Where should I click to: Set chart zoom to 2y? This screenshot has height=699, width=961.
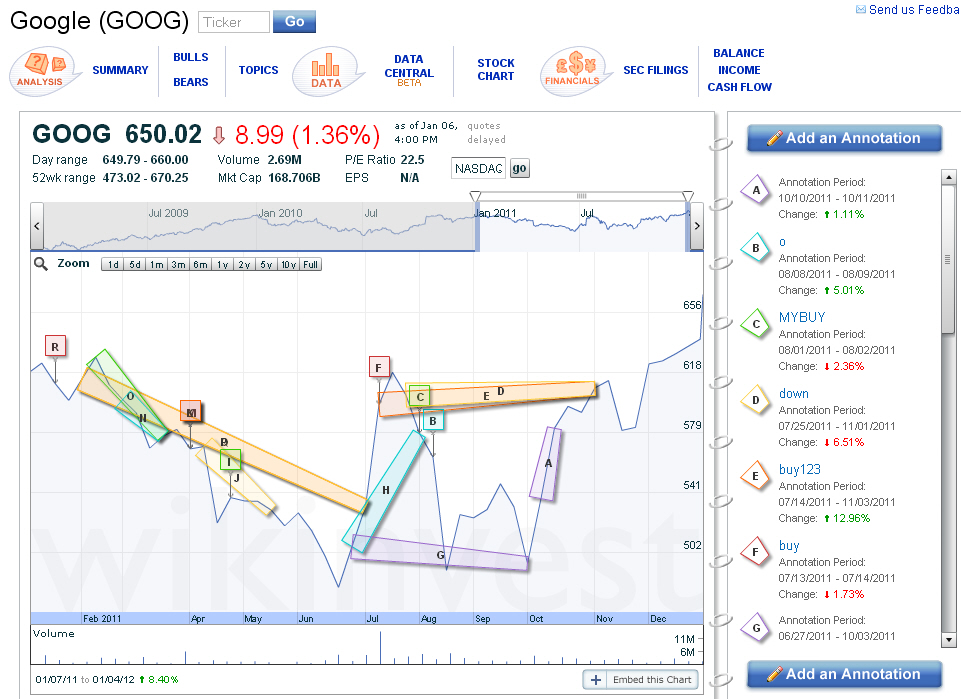click(244, 265)
